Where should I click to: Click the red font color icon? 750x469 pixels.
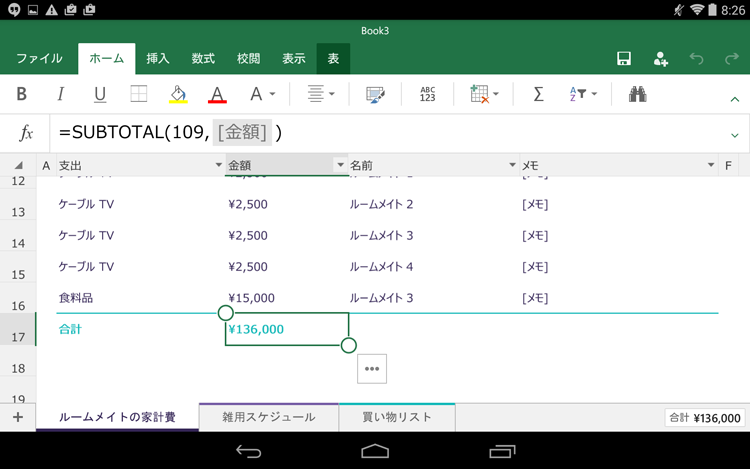point(217,94)
